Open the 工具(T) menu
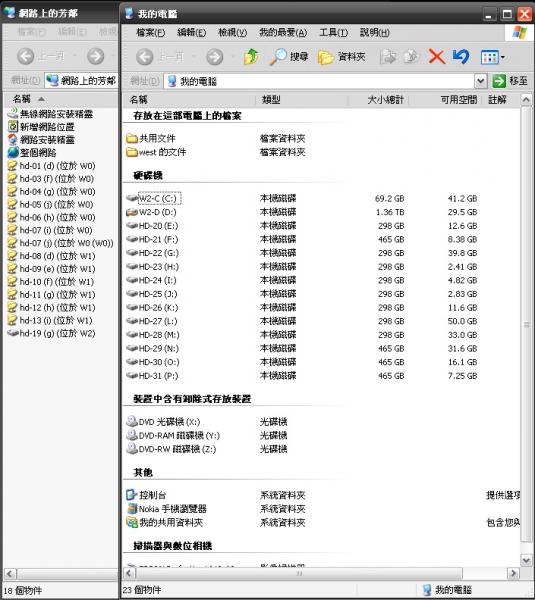This screenshot has width=535, height=600. [333, 33]
